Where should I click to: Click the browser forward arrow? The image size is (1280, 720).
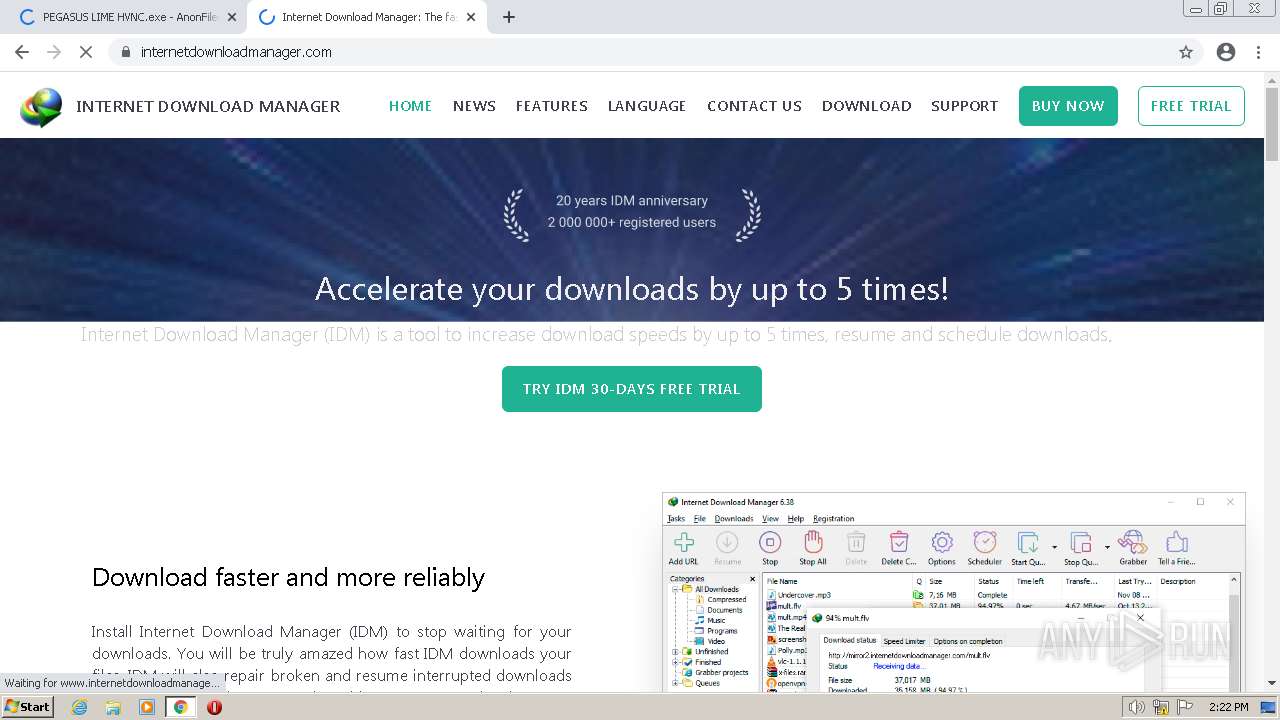tap(54, 52)
